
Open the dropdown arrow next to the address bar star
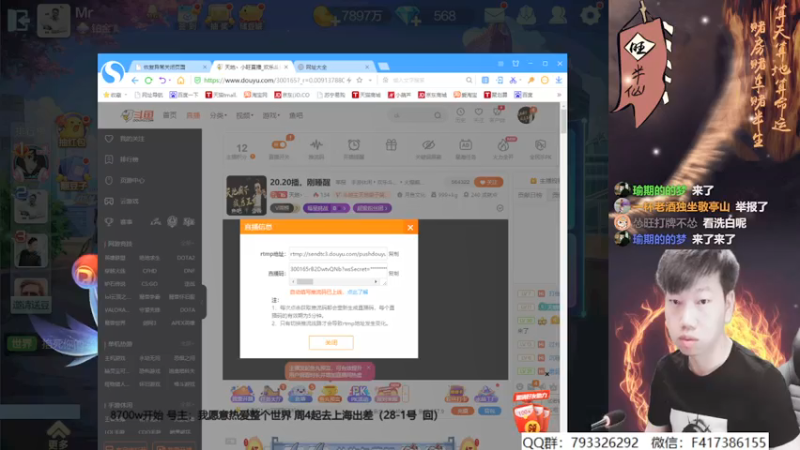[370, 80]
